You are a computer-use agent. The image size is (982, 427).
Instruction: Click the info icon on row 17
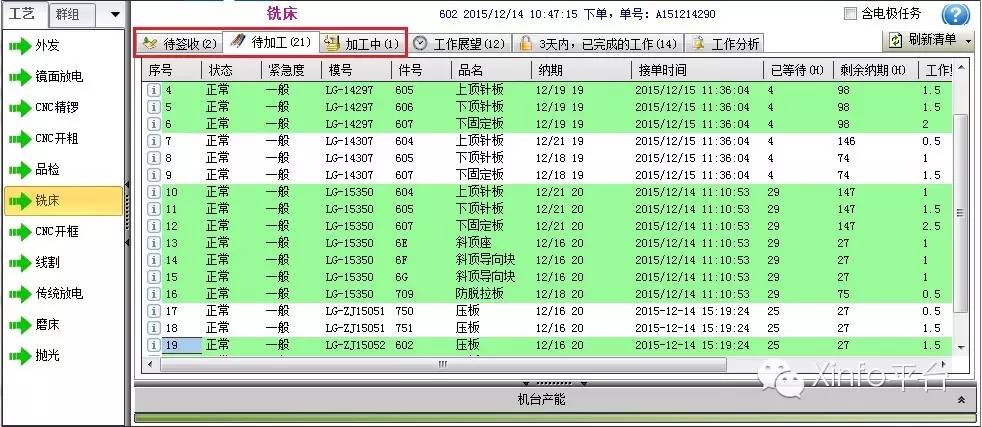pos(154,311)
